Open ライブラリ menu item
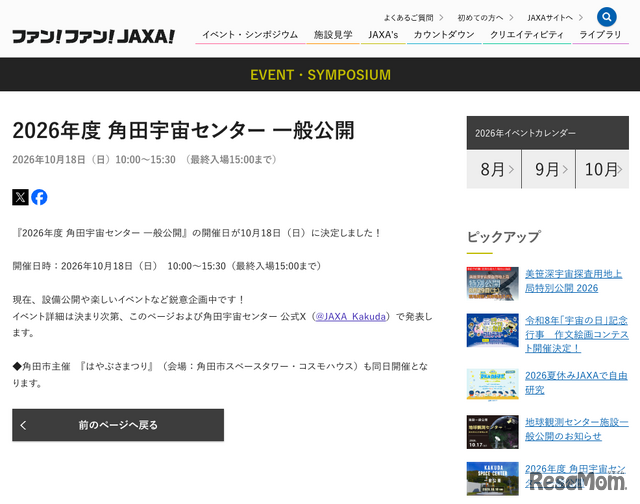Viewport: 640px width, 504px height. tap(600, 35)
